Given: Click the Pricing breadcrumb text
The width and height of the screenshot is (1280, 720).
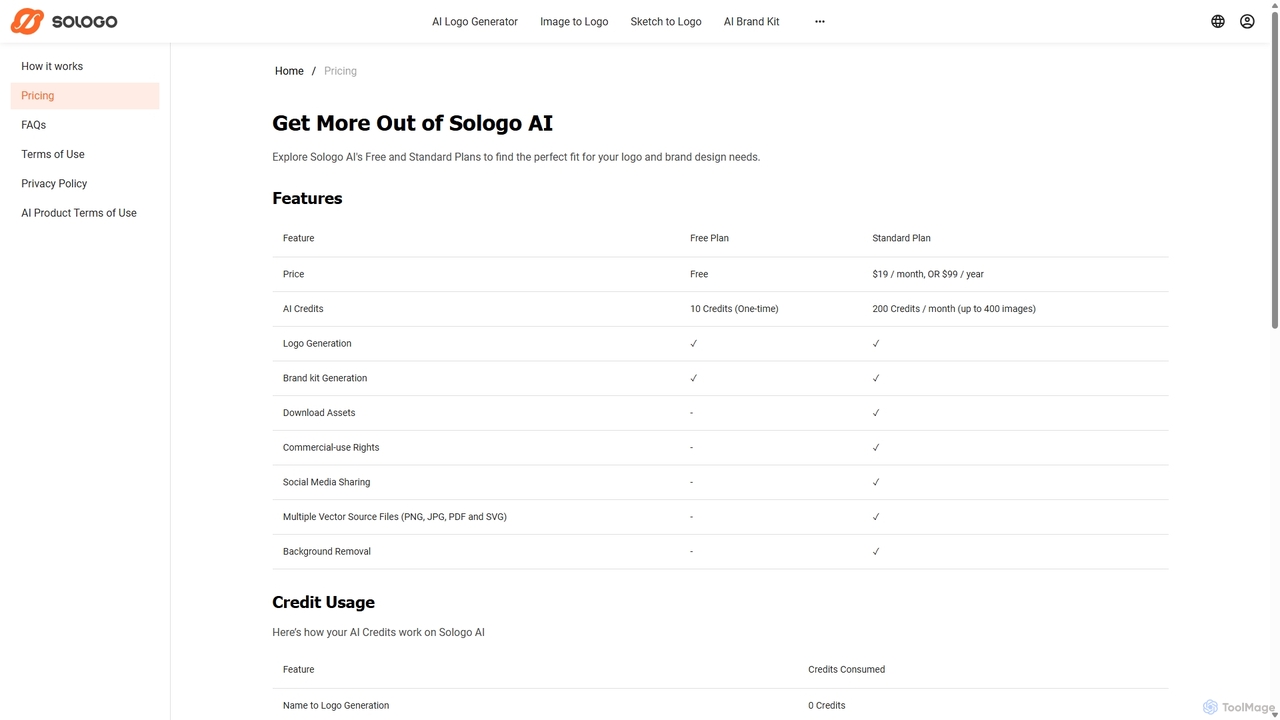Looking at the screenshot, I should 340,71.
